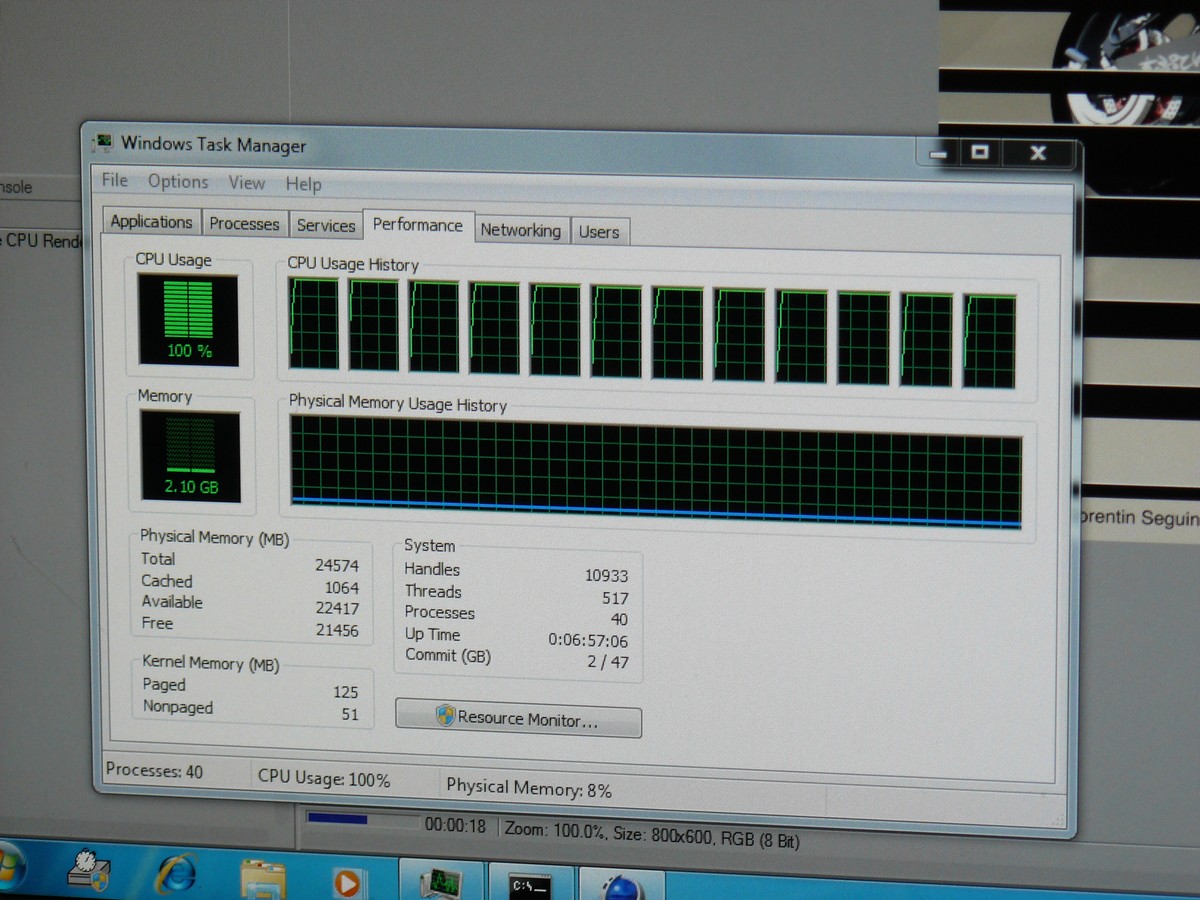Click the Zoom: 100.0% status text in background window
1200x900 pixels.
click(x=555, y=830)
